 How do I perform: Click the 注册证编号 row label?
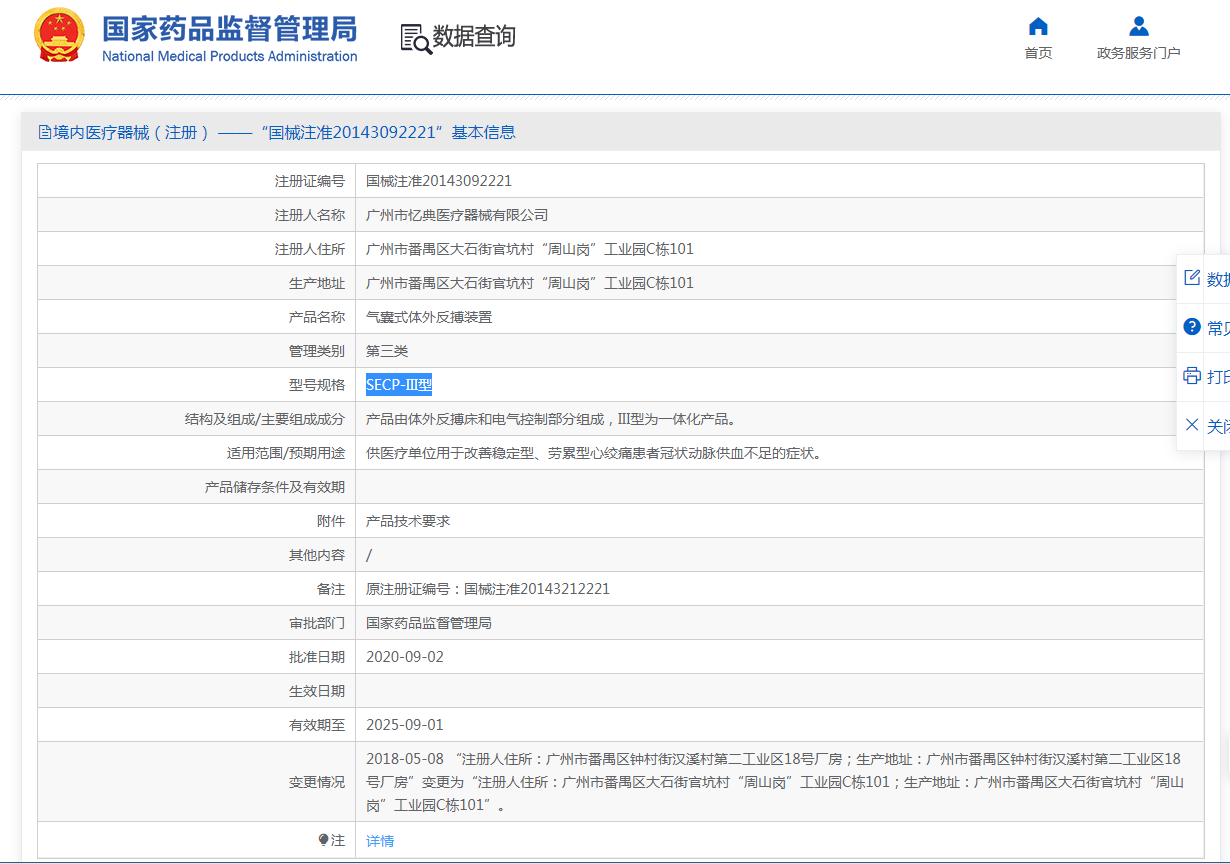pyautogui.click(x=310, y=181)
